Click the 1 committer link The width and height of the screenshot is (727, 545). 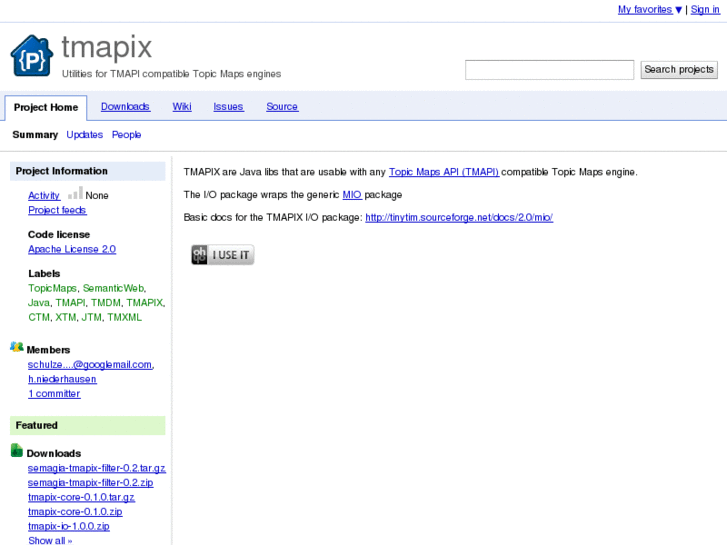(54, 393)
